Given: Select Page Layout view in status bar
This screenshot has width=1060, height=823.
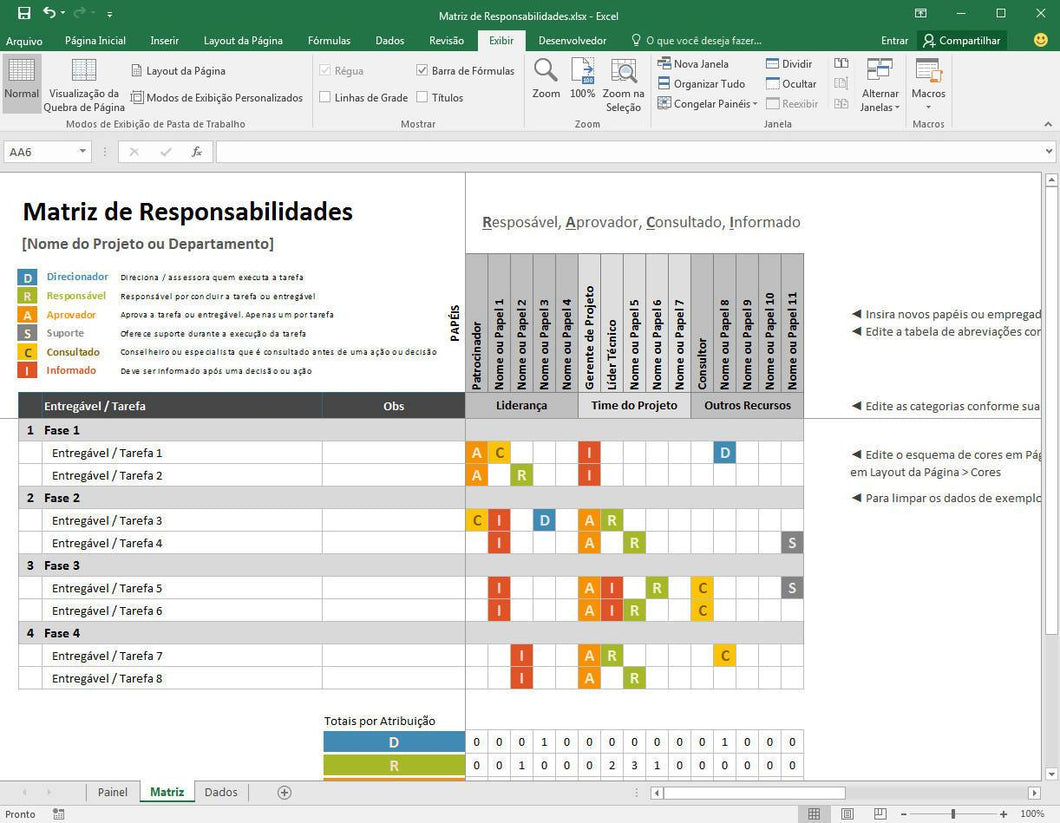Looking at the screenshot, I should (847, 814).
